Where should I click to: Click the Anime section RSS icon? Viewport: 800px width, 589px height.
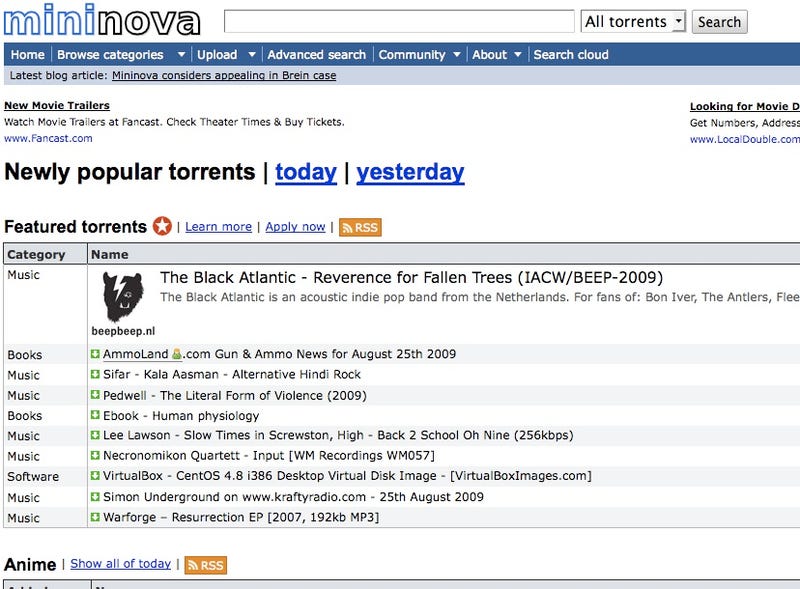[x=206, y=565]
